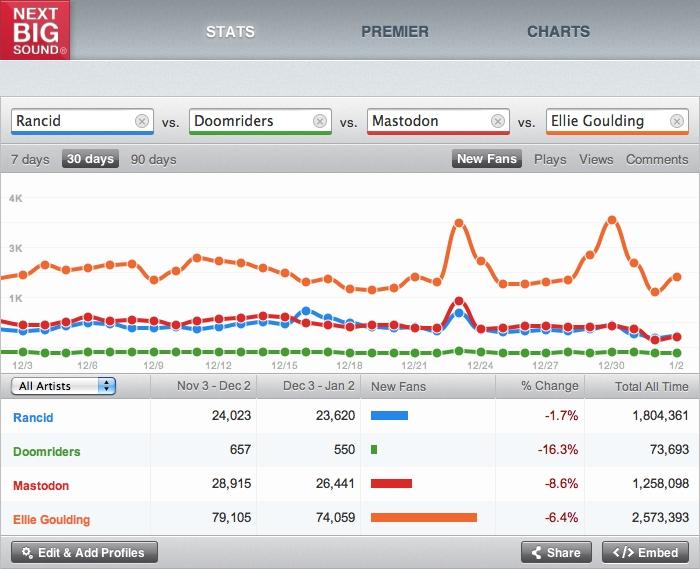Open the Ellie Goulding artist link
700x569 pixels.
click(51, 519)
